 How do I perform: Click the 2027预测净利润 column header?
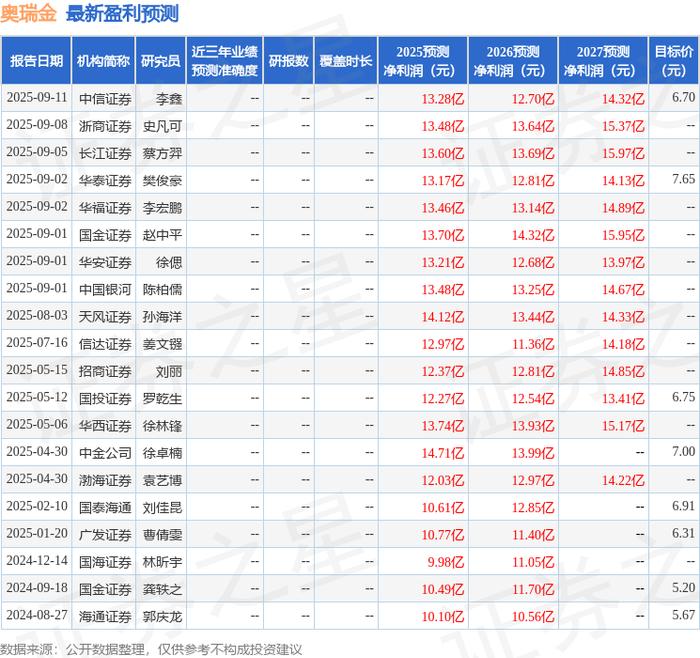point(603,61)
